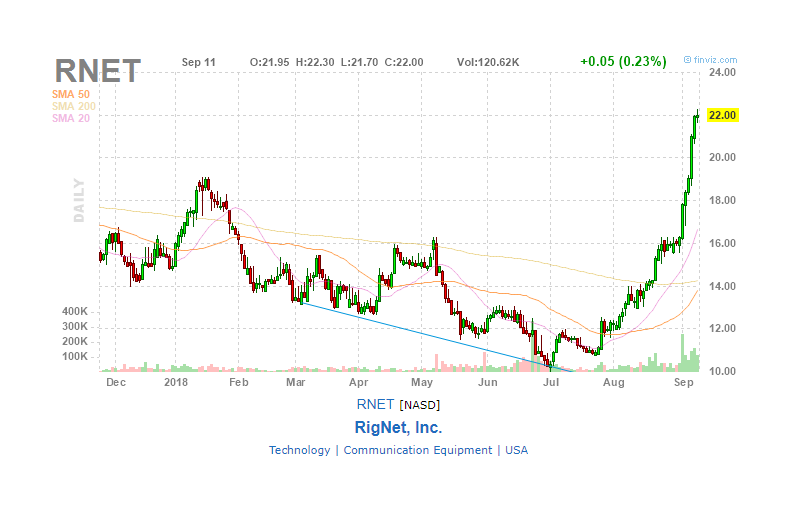The image size is (794, 512).
Task: Click the yellow 22.00 price tag
Action: coord(723,115)
